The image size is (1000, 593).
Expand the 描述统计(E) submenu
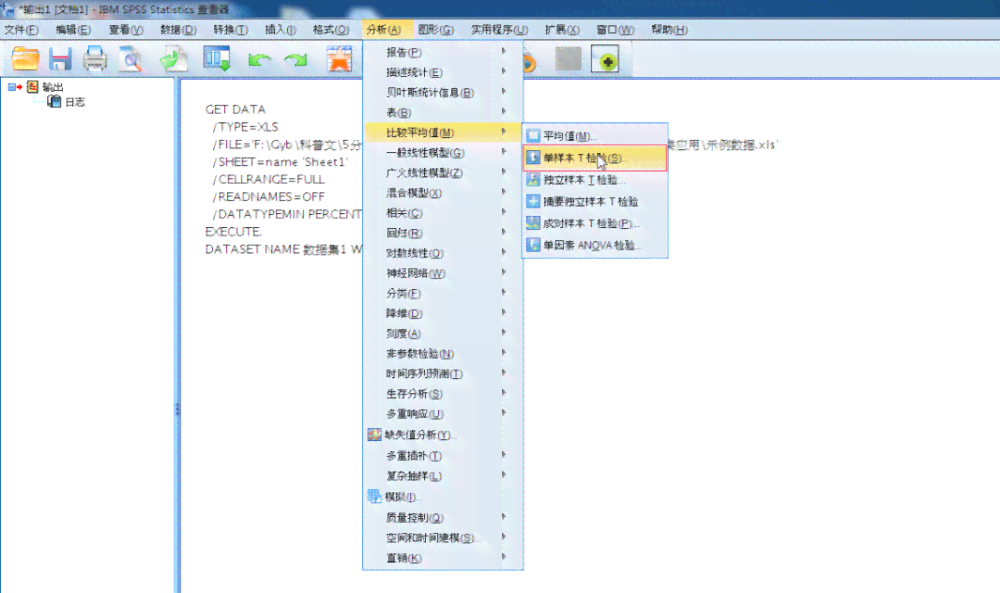coord(443,72)
